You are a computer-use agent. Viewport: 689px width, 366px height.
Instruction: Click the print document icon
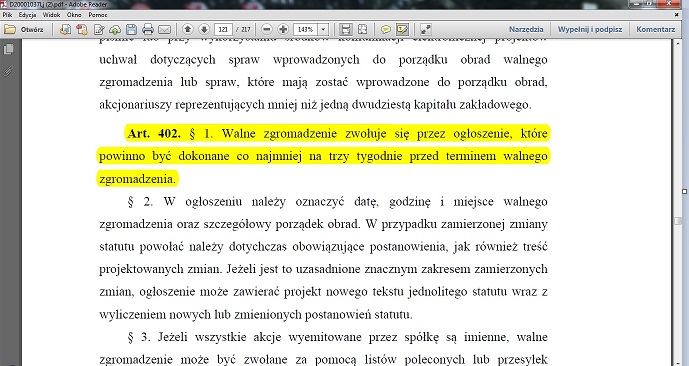tap(148, 29)
